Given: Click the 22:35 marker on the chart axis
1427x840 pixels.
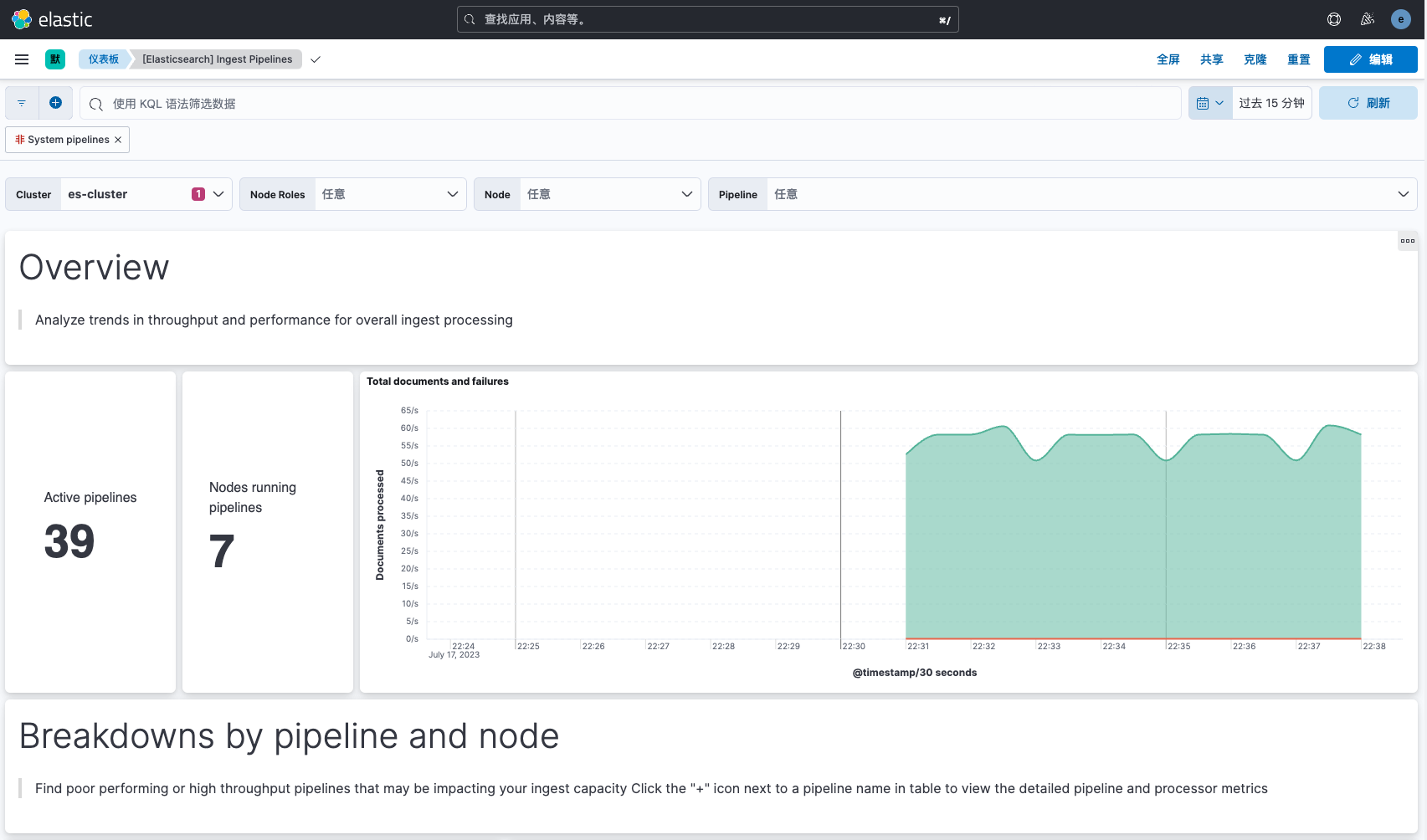Looking at the screenshot, I should (1179, 647).
